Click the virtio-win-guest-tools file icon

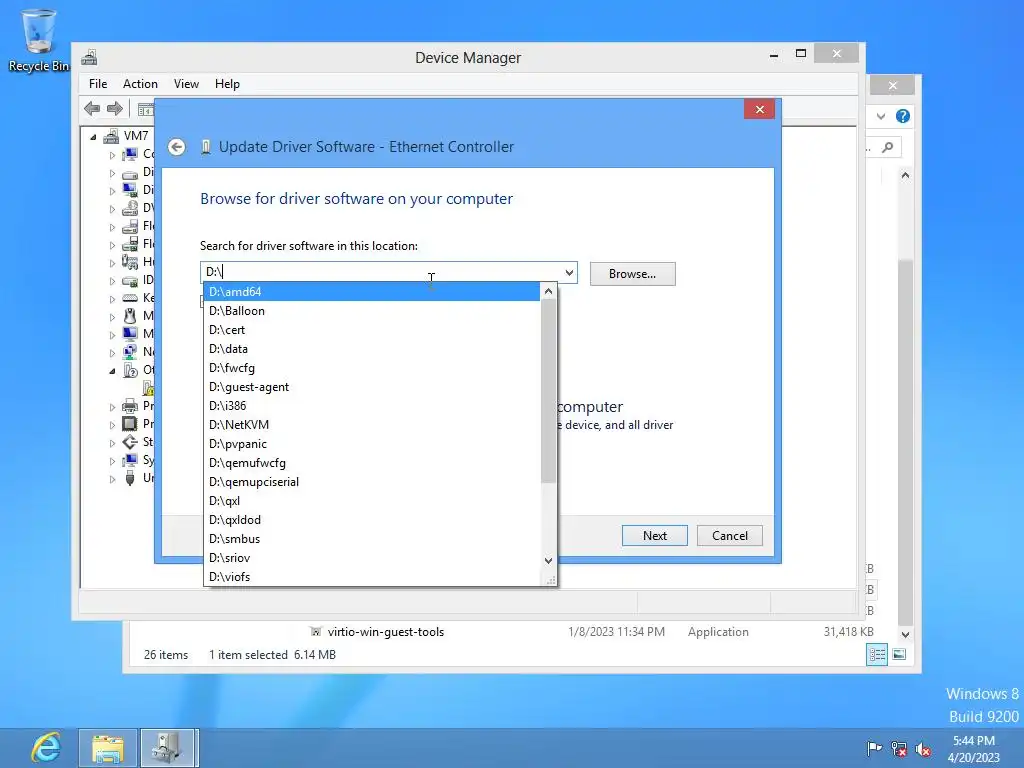click(315, 632)
